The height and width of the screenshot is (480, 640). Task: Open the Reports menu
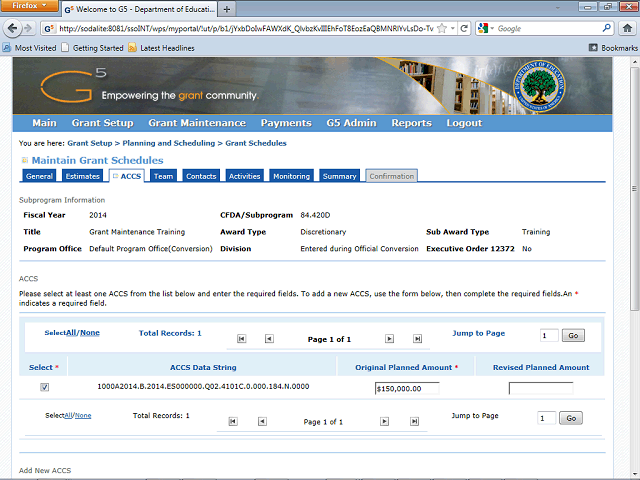point(411,123)
